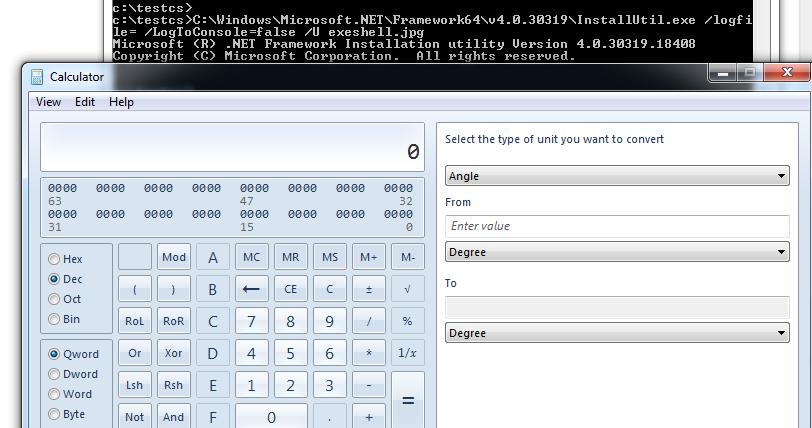Click the equals button
The image size is (812, 428).
(x=408, y=400)
